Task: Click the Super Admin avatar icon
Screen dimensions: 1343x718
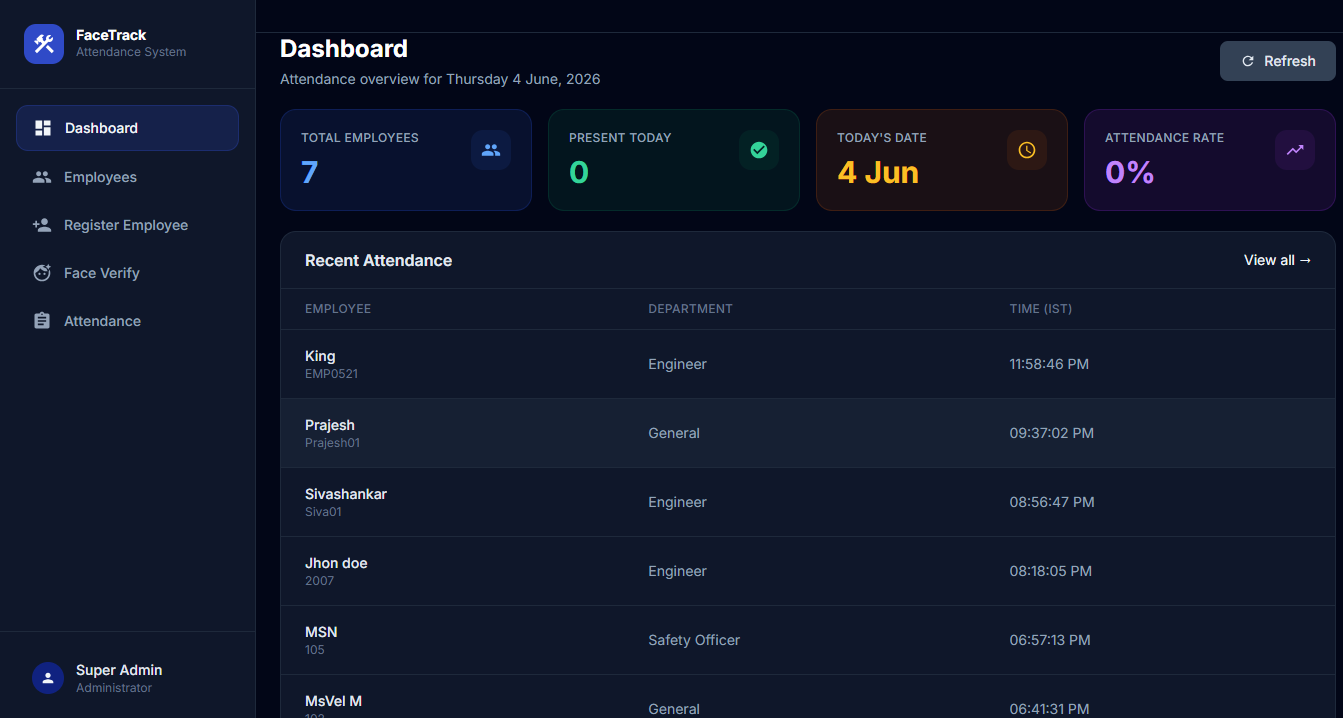Action: click(x=48, y=678)
